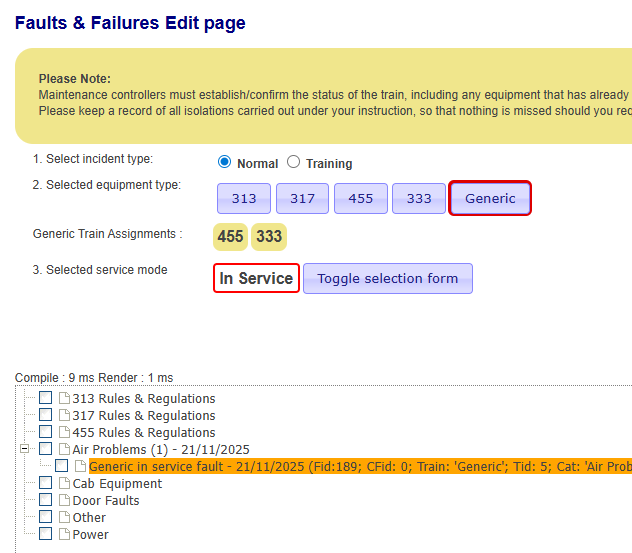Select the Normal incident type radio button
The image size is (632, 553).
click(x=224, y=162)
